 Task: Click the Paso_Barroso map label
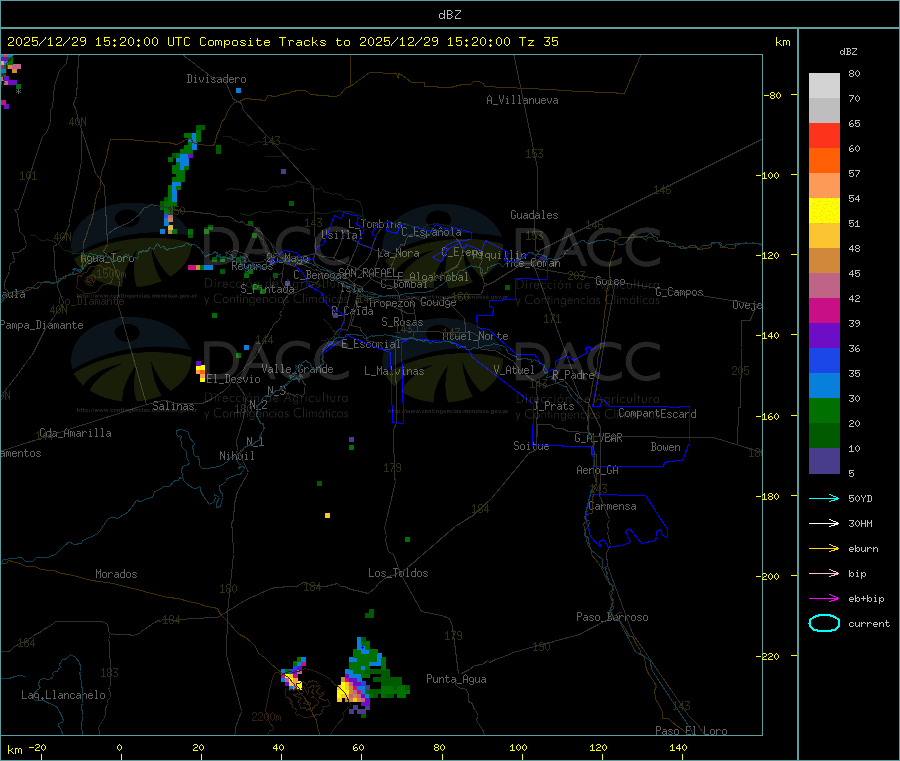[612, 617]
